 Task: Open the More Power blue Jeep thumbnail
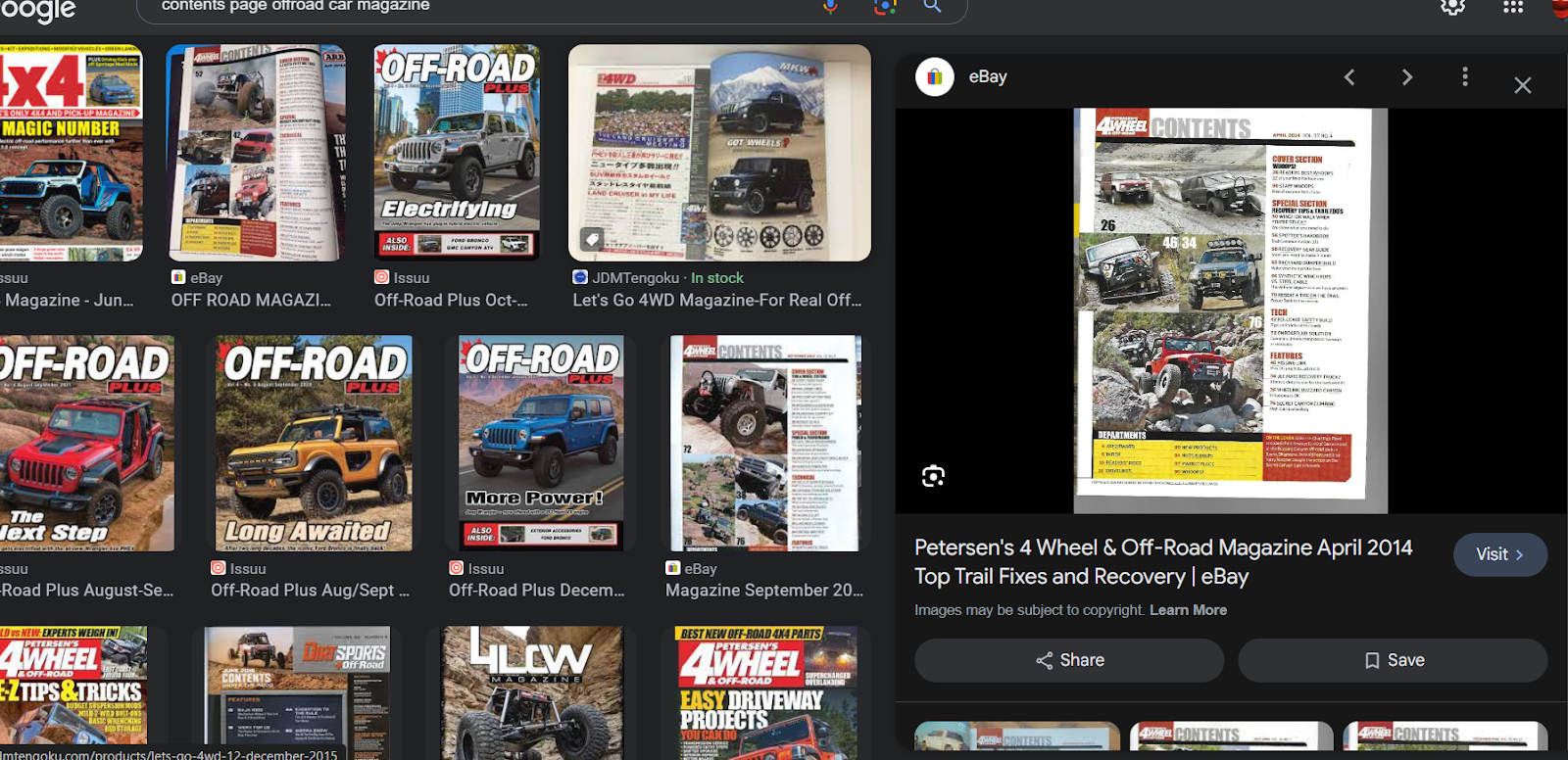coord(541,443)
